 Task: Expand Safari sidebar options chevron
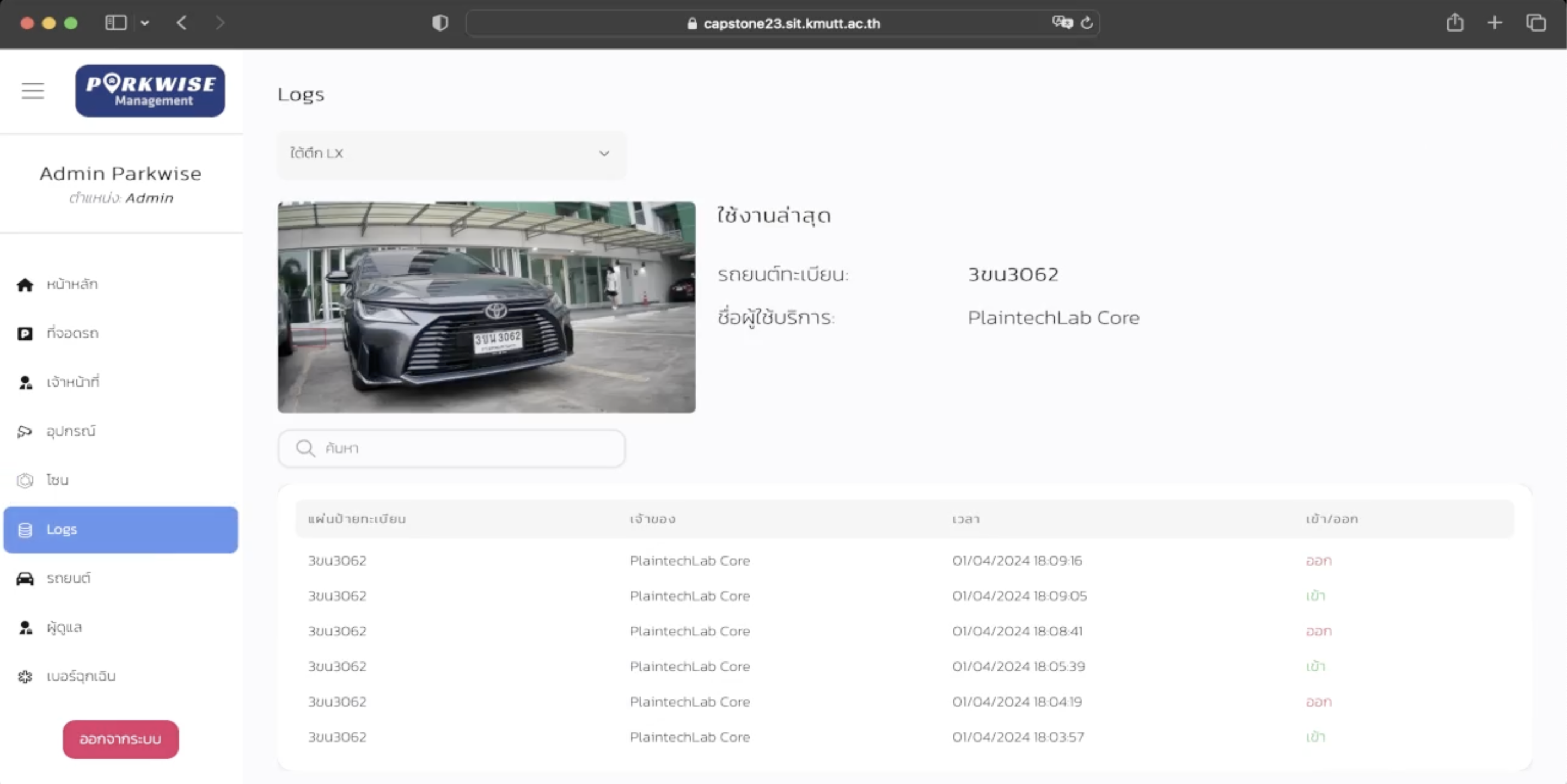click(x=145, y=23)
